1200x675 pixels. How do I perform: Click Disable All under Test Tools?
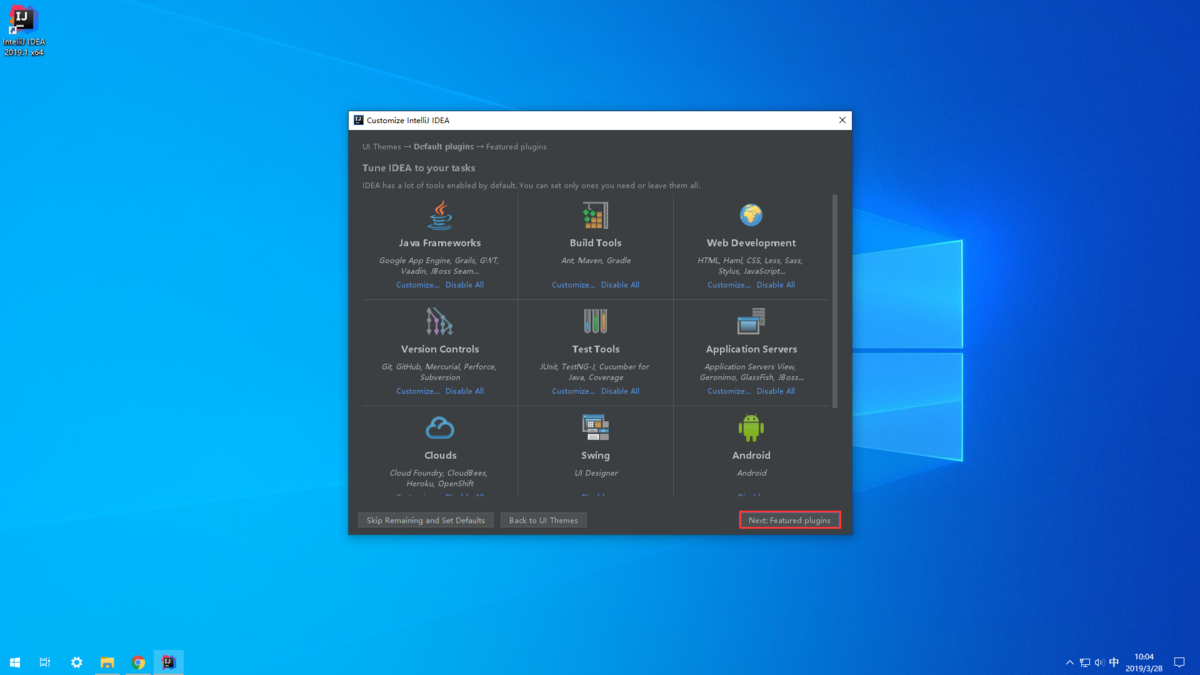(620, 391)
